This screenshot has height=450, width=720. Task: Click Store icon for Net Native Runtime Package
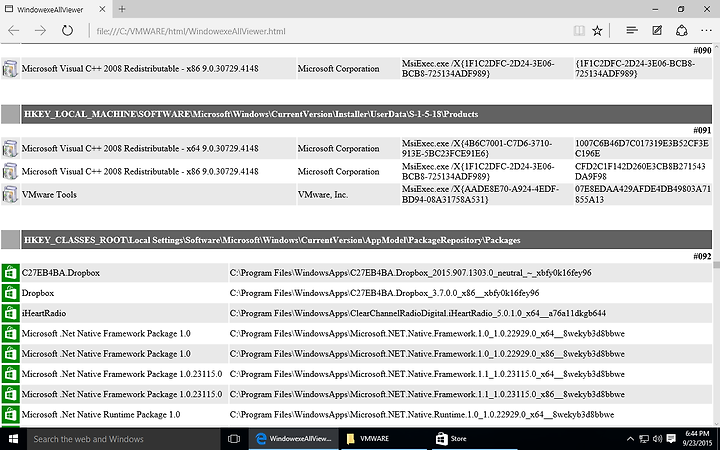coord(10,414)
